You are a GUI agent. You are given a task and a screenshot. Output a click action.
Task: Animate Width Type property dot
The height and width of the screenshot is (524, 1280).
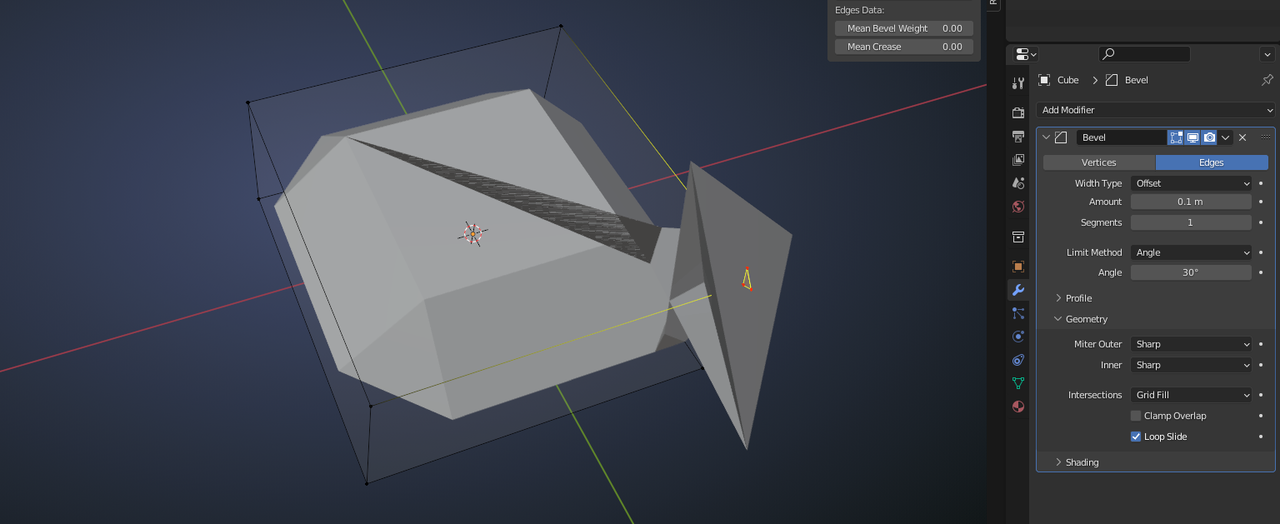(x=1261, y=183)
